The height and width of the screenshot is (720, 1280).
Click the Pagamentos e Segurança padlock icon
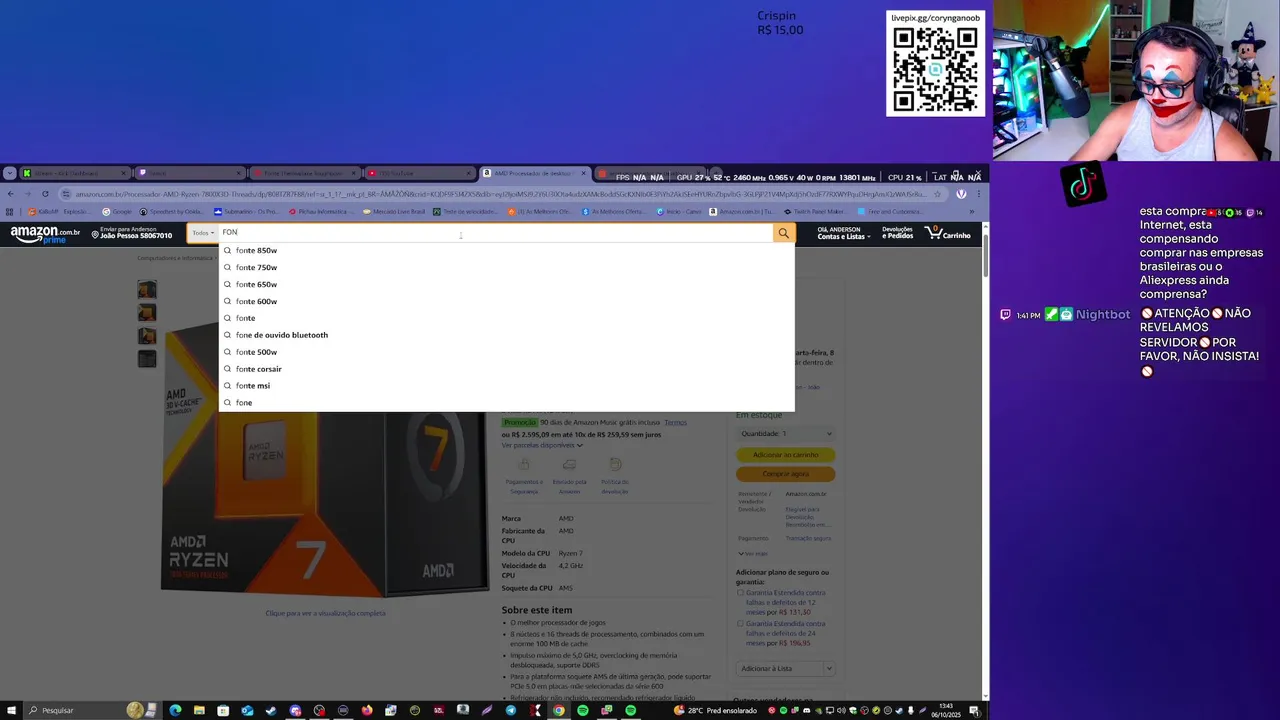pos(524,465)
